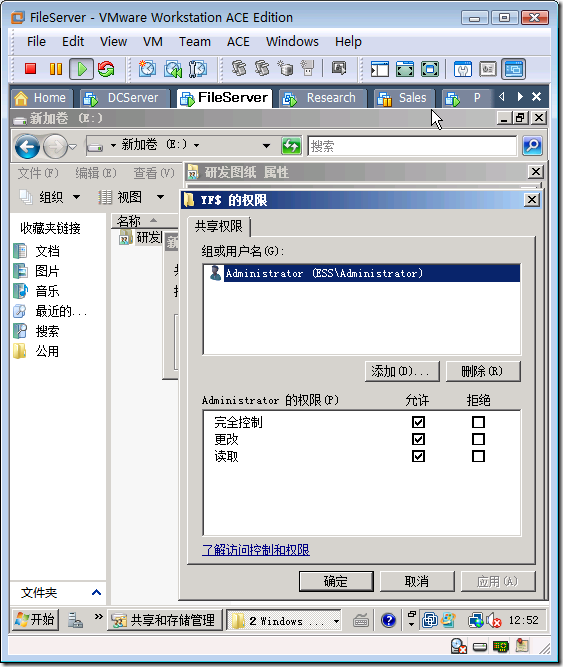Check Deny for 完全控制 permission

(478, 422)
